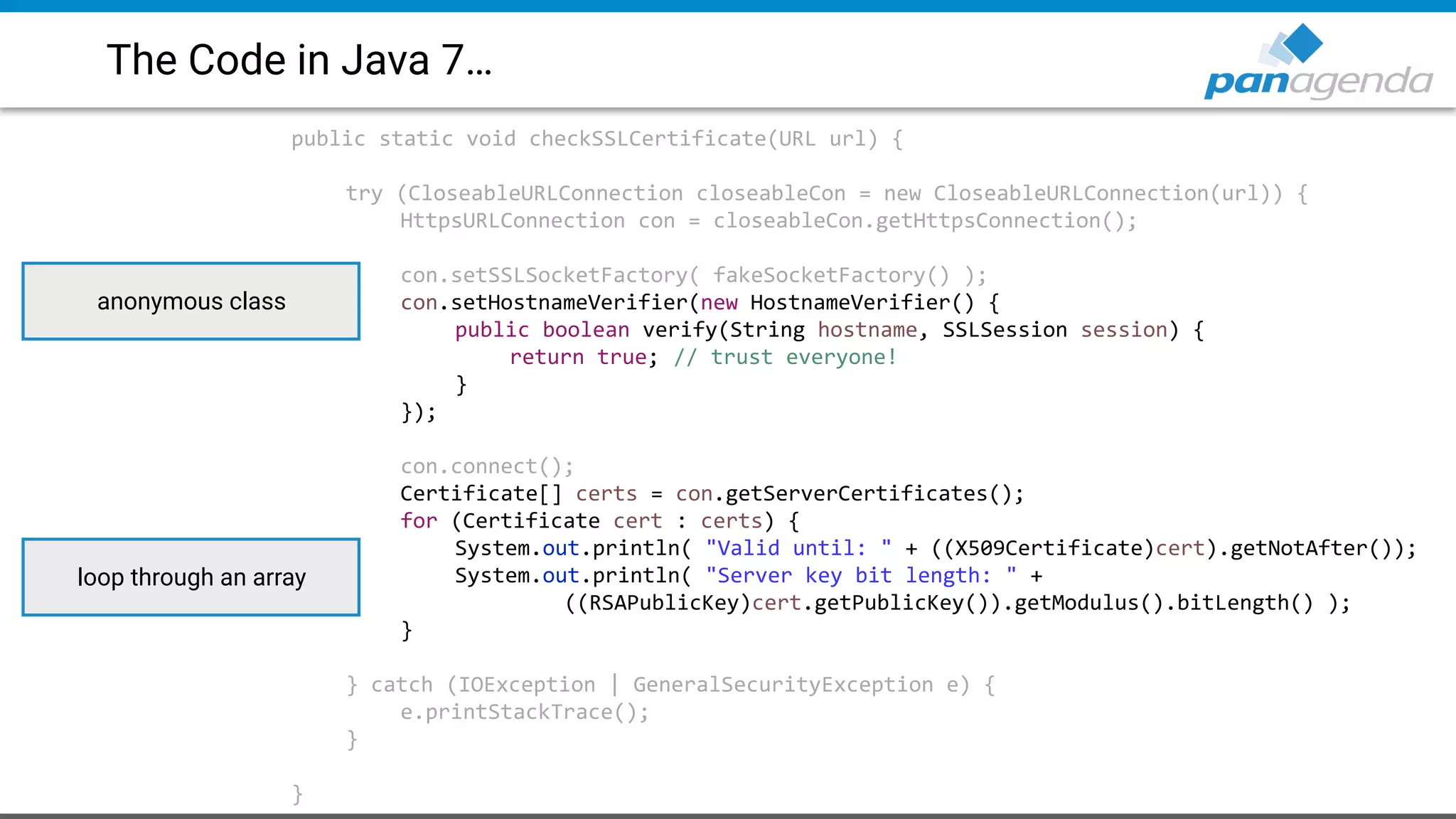The width and height of the screenshot is (1456, 819).
Task: Click the getServerCertificates code line
Action: click(x=712, y=493)
